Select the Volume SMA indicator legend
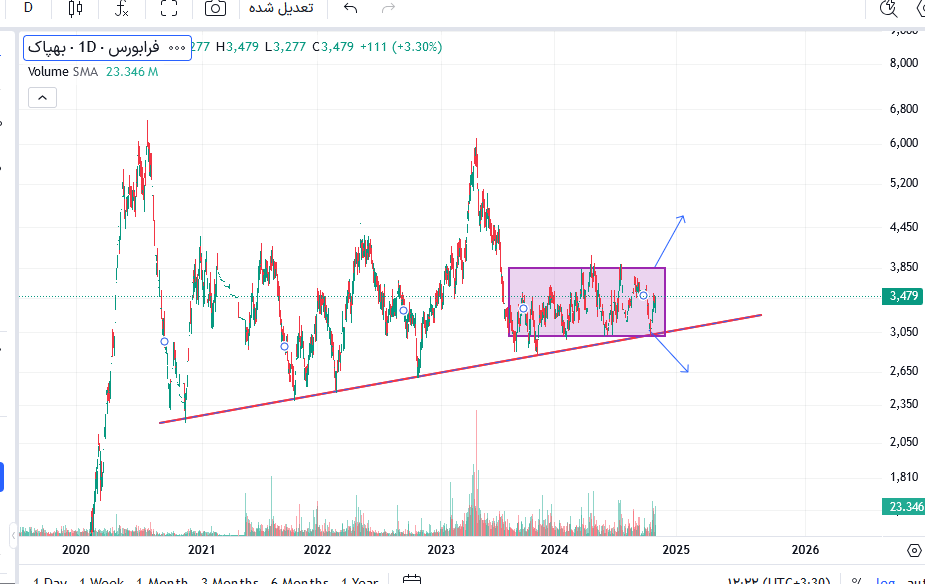 (63, 72)
